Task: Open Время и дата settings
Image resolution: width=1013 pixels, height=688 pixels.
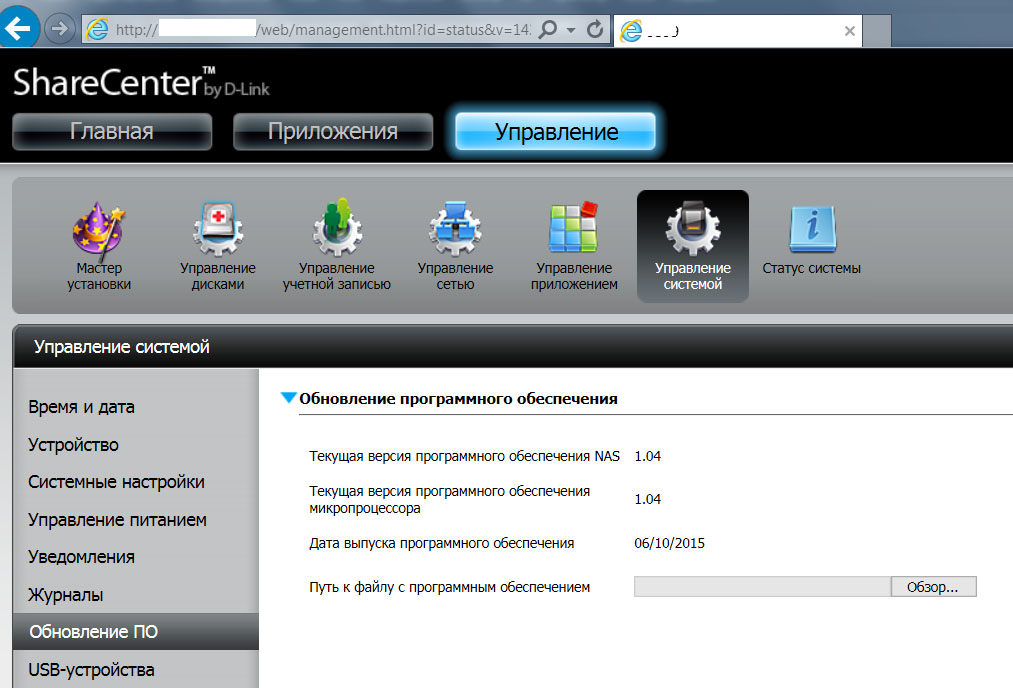Action: [x=81, y=407]
